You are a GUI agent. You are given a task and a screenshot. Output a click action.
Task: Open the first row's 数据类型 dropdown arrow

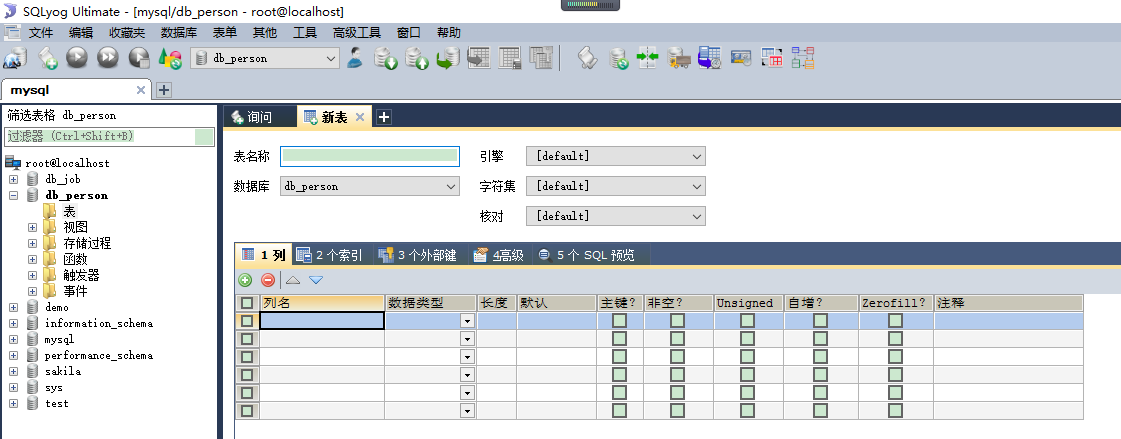(468, 321)
